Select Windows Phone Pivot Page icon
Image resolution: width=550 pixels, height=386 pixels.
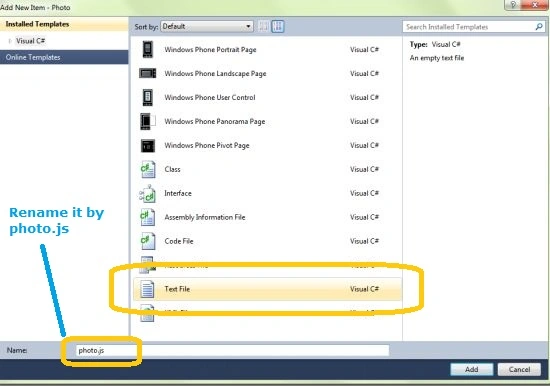tap(148, 145)
